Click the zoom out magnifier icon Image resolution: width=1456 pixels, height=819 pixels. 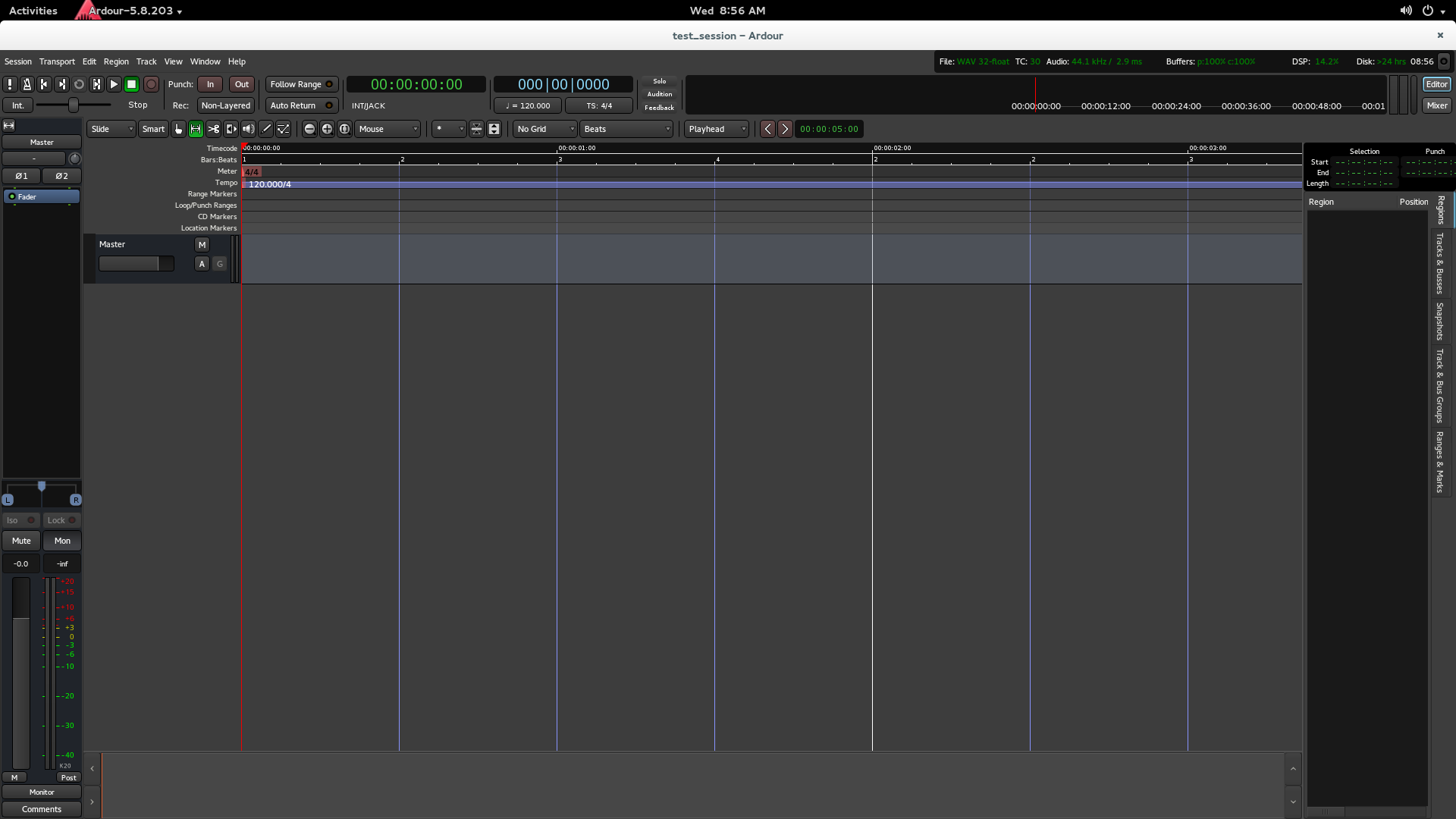pyautogui.click(x=309, y=129)
